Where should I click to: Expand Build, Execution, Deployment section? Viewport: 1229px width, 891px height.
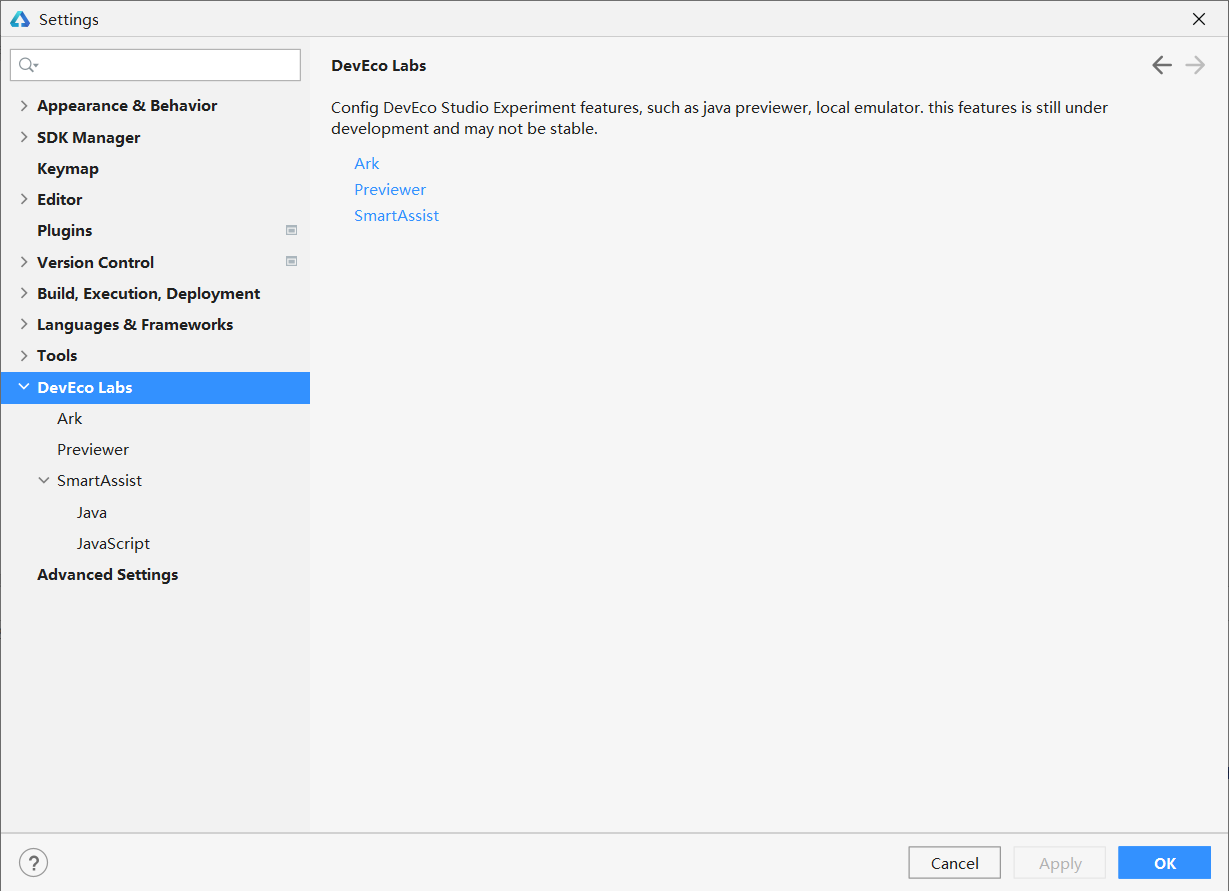click(24, 294)
